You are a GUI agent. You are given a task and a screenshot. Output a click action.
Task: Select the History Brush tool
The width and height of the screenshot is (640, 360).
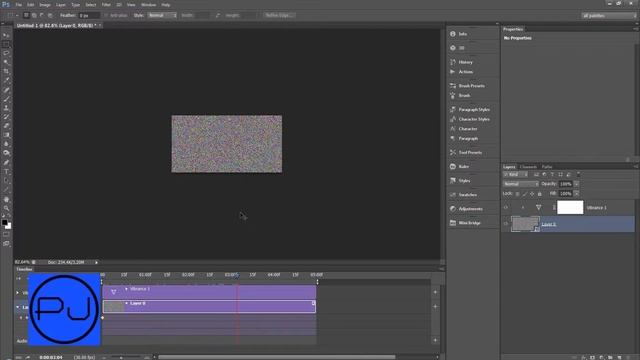(x=6, y=117)
